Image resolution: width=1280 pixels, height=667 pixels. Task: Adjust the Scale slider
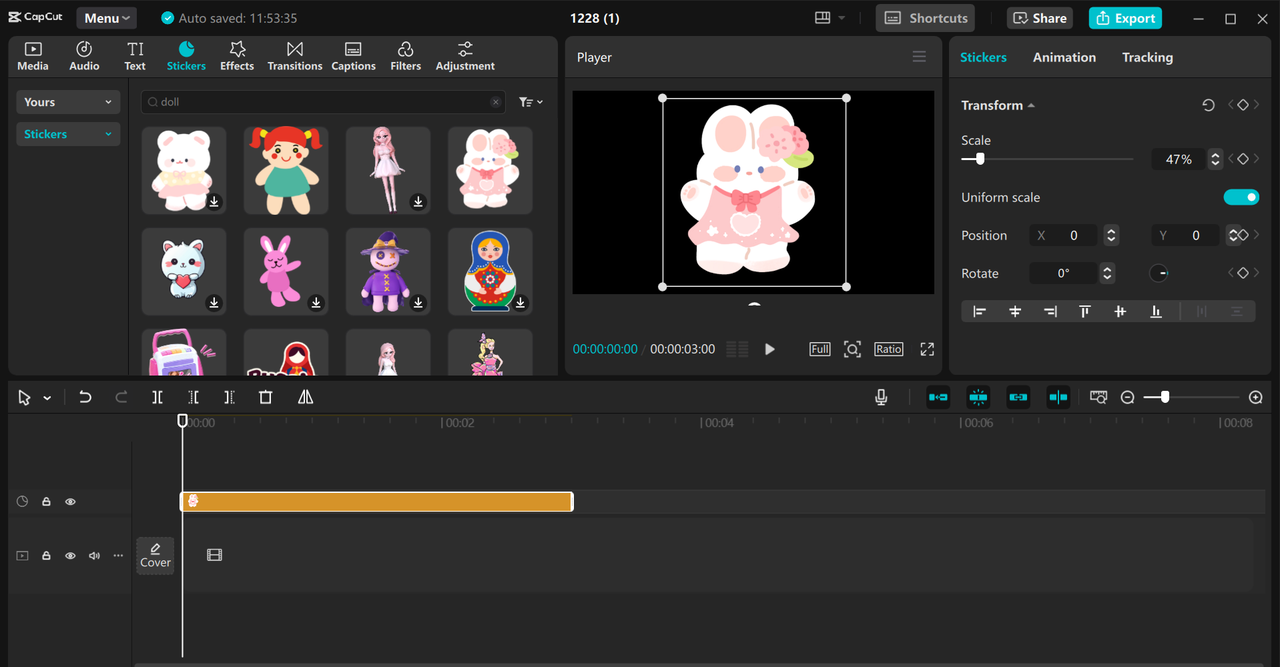click(x=1047, y=159)
